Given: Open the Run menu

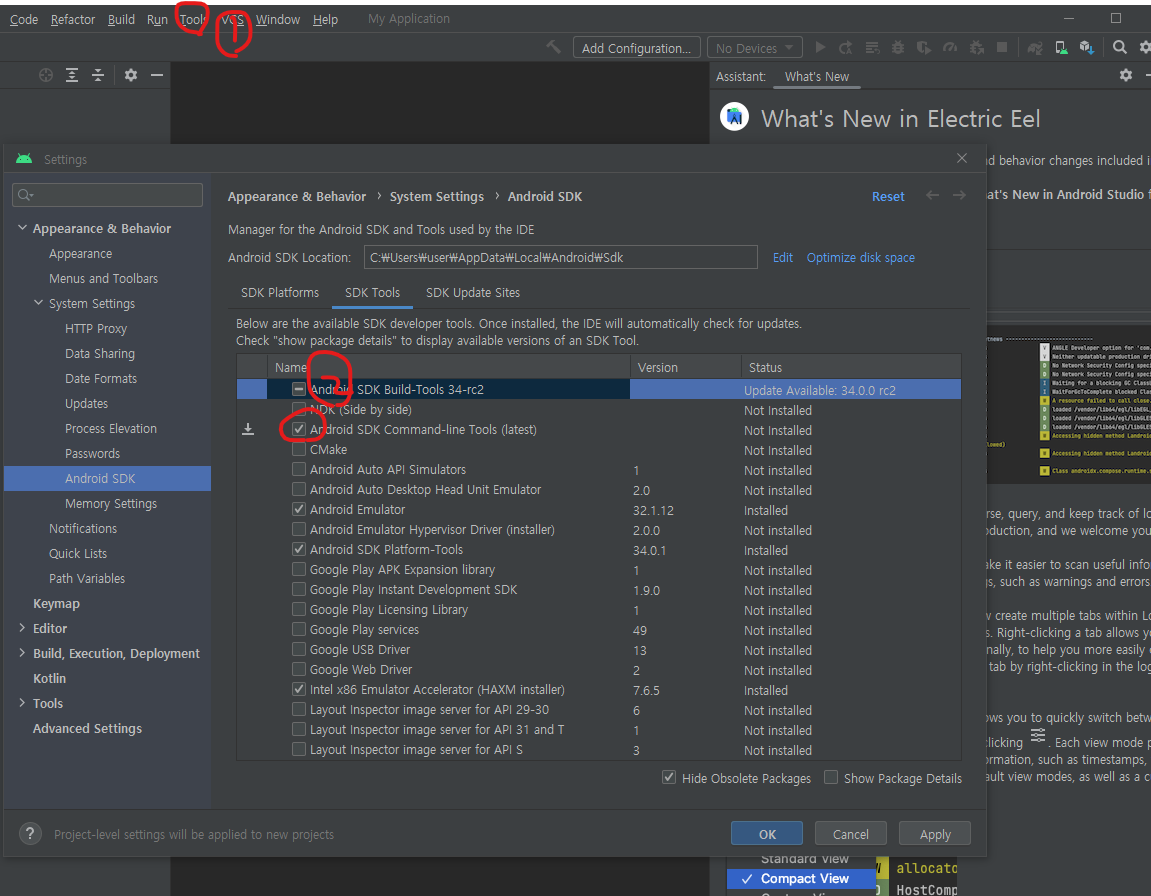Looking at the screenshot, I should [157, 20].
